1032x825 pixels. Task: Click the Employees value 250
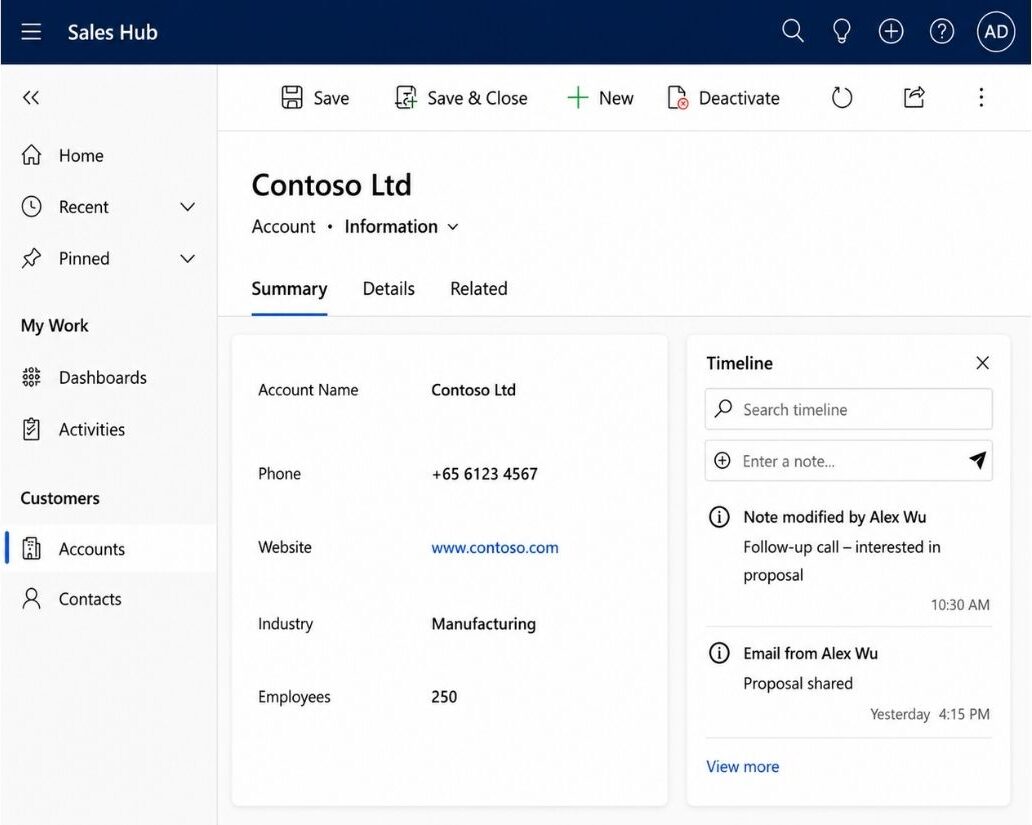444,697
